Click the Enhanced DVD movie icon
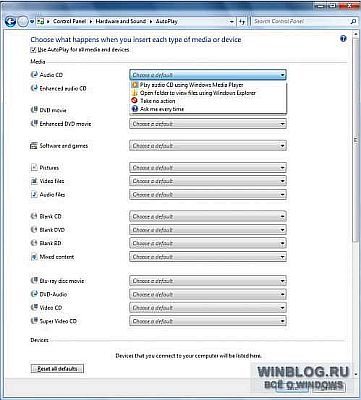Image resolution: width=361 pixels, height=400 pixels. point(34,124)
